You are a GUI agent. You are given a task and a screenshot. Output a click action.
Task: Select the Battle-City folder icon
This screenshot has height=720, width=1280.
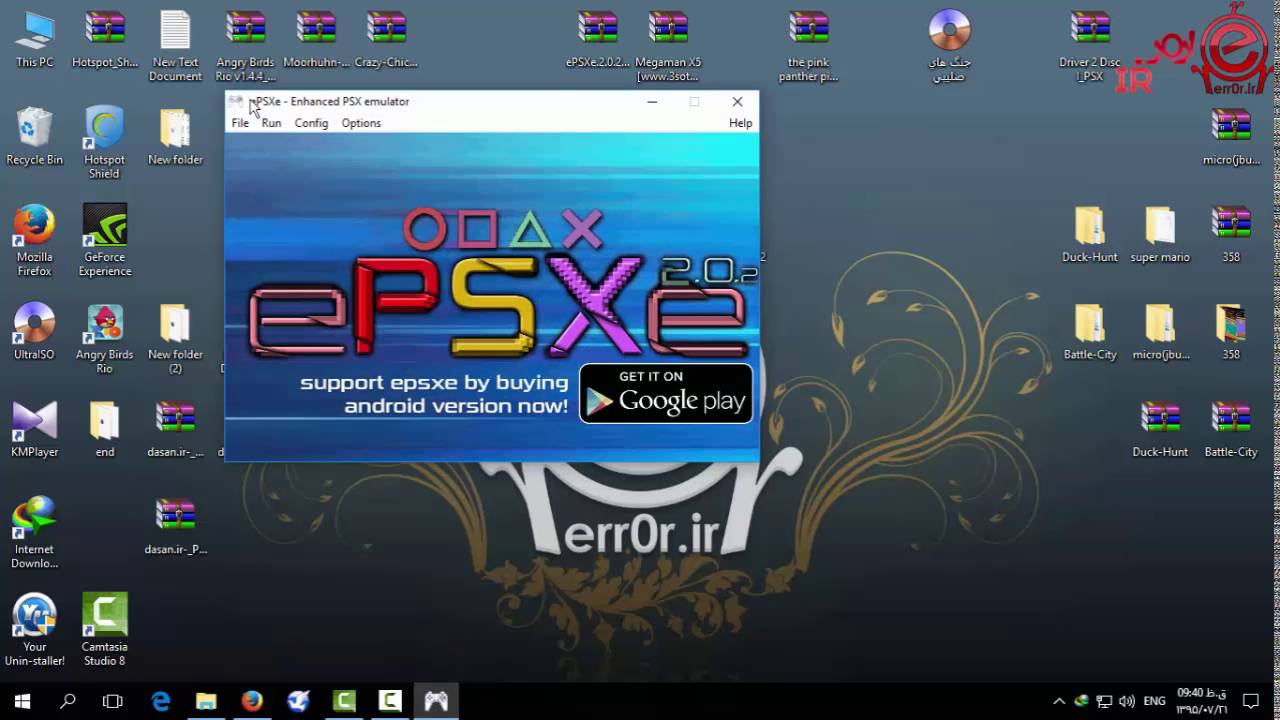[x=1090, y=331]
